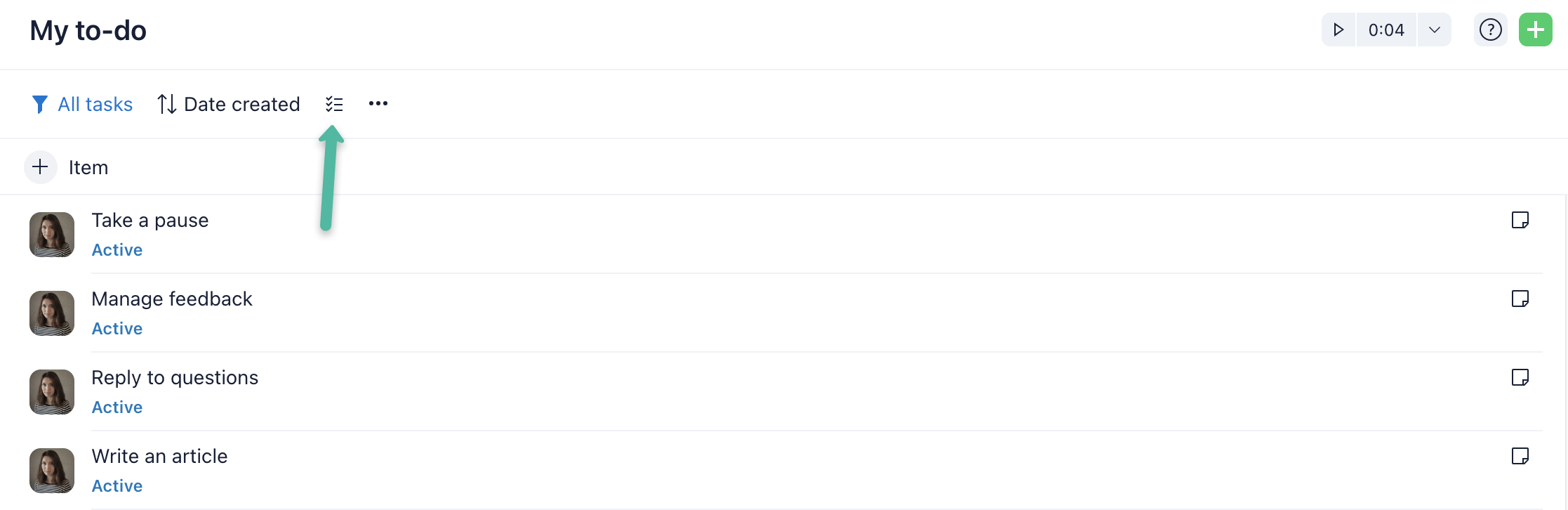The height and width of the screenshot is (510, 1568).
Task: Open note icon for Take a pause
Action: 1520,220
